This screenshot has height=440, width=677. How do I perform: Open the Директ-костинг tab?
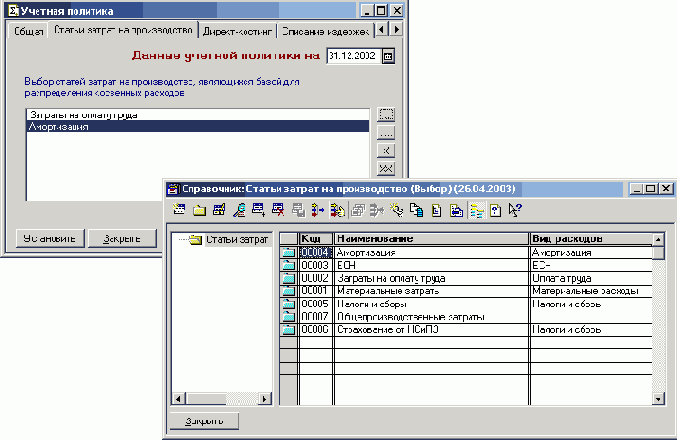pyautogui.click(x=237, y=32)
